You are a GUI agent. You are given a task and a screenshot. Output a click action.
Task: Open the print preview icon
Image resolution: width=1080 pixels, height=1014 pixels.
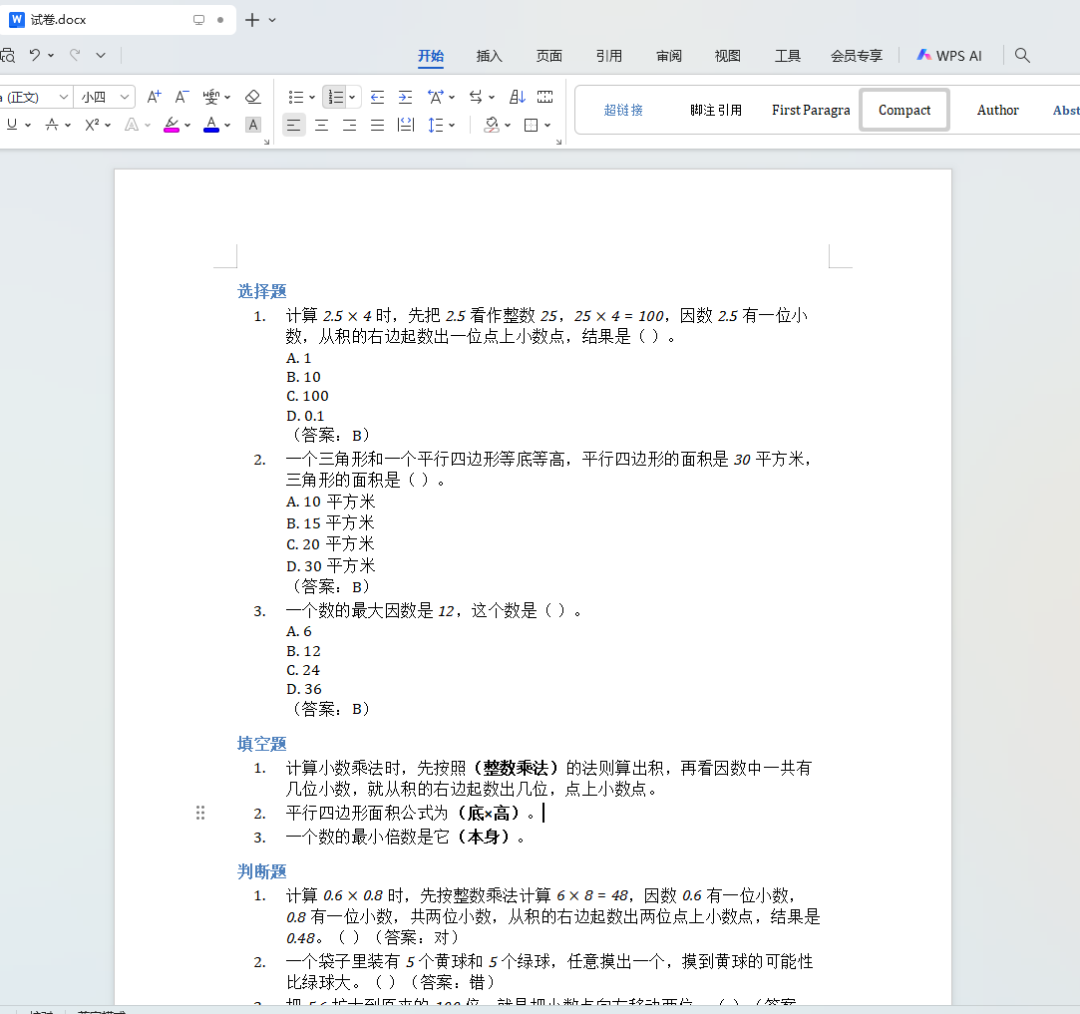click(x=7, y=55)
